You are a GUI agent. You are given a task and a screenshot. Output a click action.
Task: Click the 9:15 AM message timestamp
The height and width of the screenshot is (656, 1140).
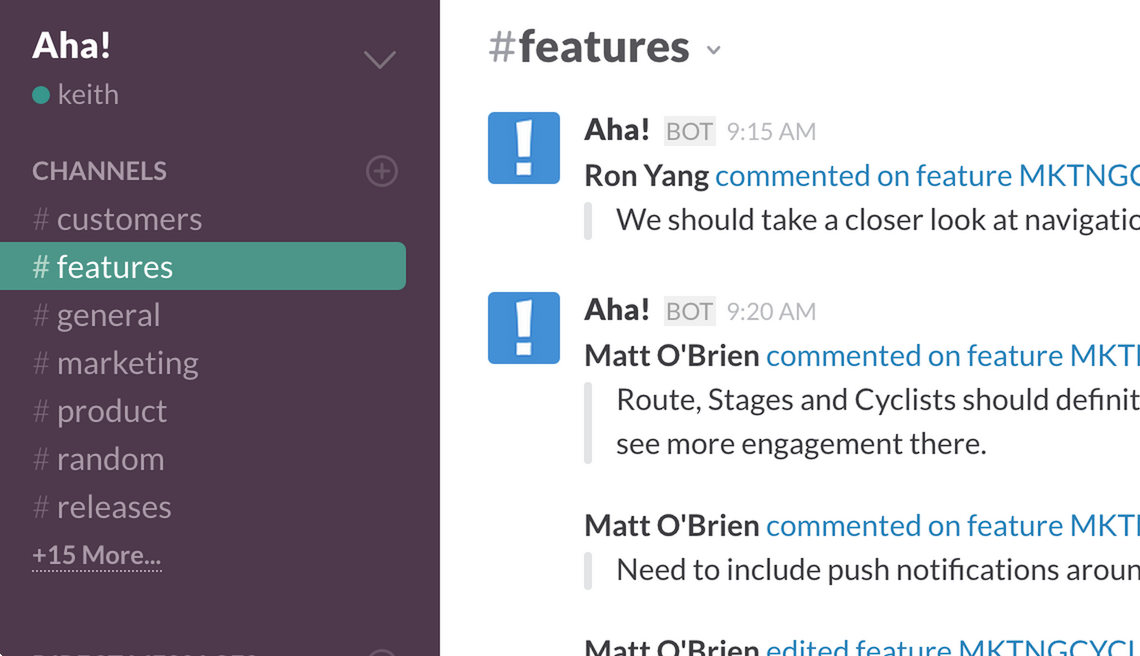(771, 132)
